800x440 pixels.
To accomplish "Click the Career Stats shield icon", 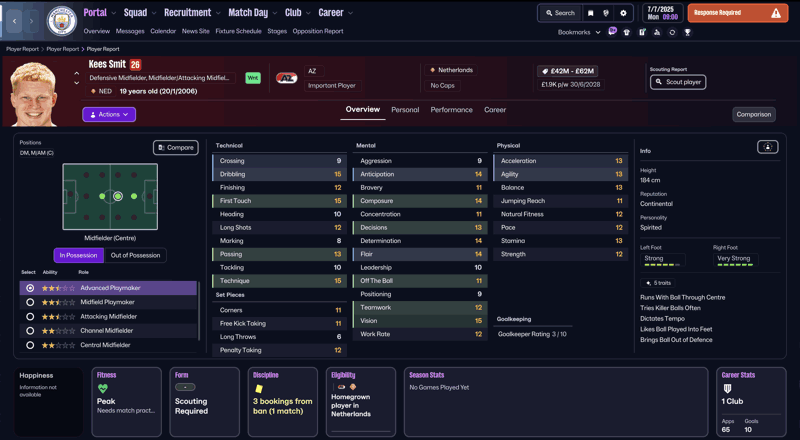I will click(727, 389).
